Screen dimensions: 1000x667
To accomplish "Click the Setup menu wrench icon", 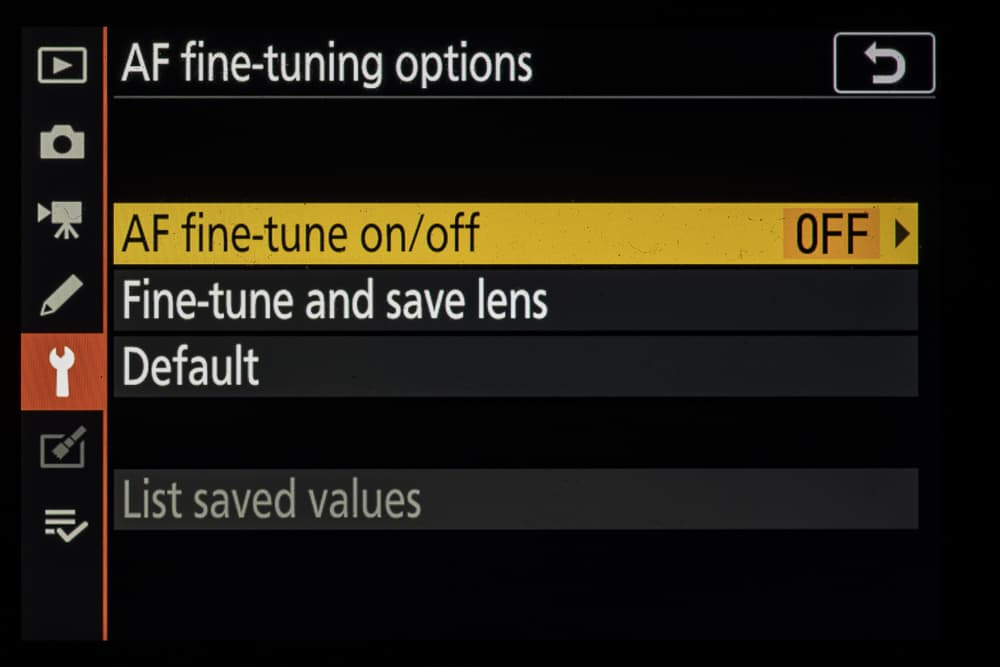I will (x=62, y=372).
